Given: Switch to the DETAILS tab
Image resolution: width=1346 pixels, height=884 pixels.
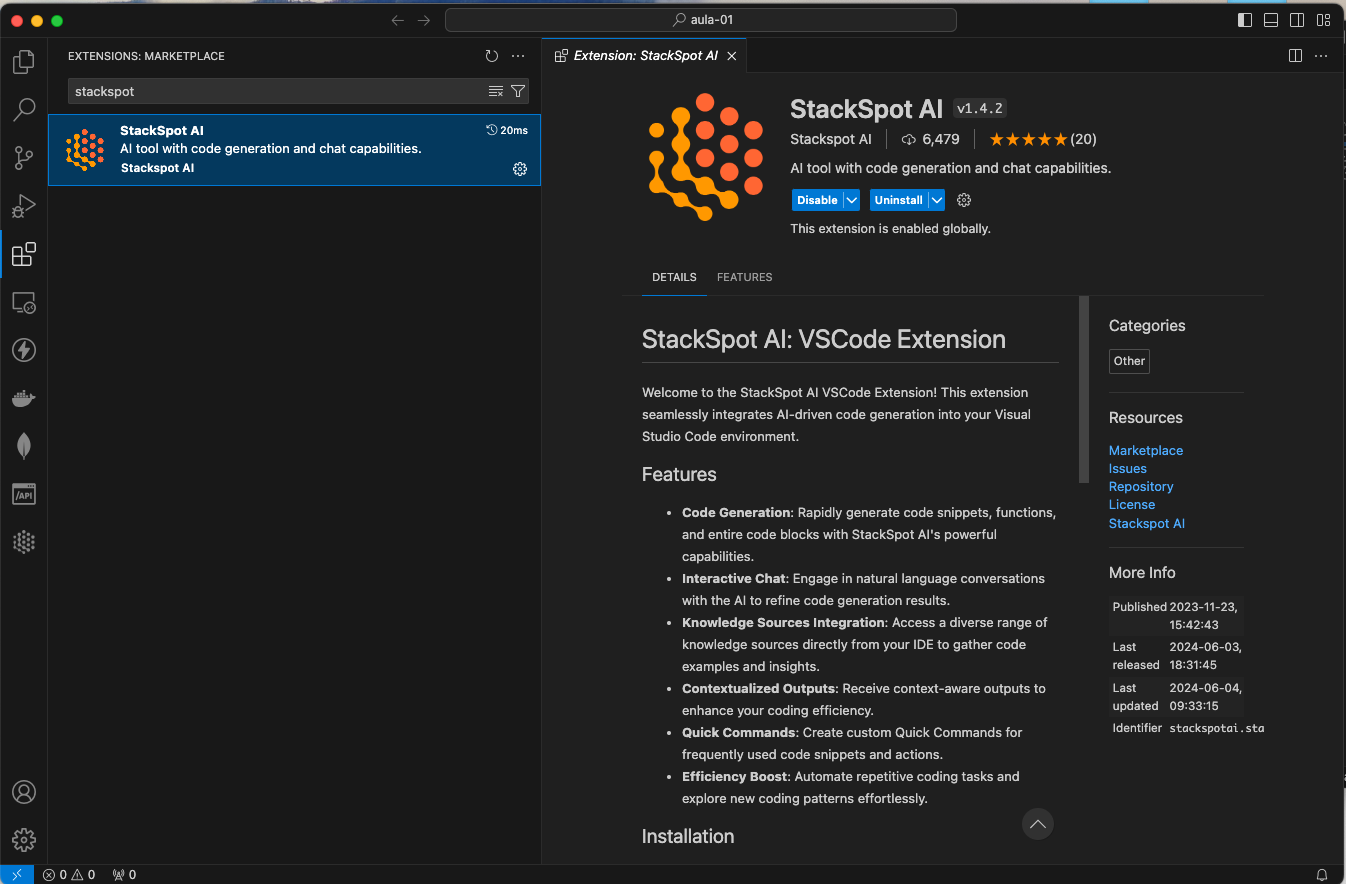Looking at the screenshot, I should pos(674,277).
